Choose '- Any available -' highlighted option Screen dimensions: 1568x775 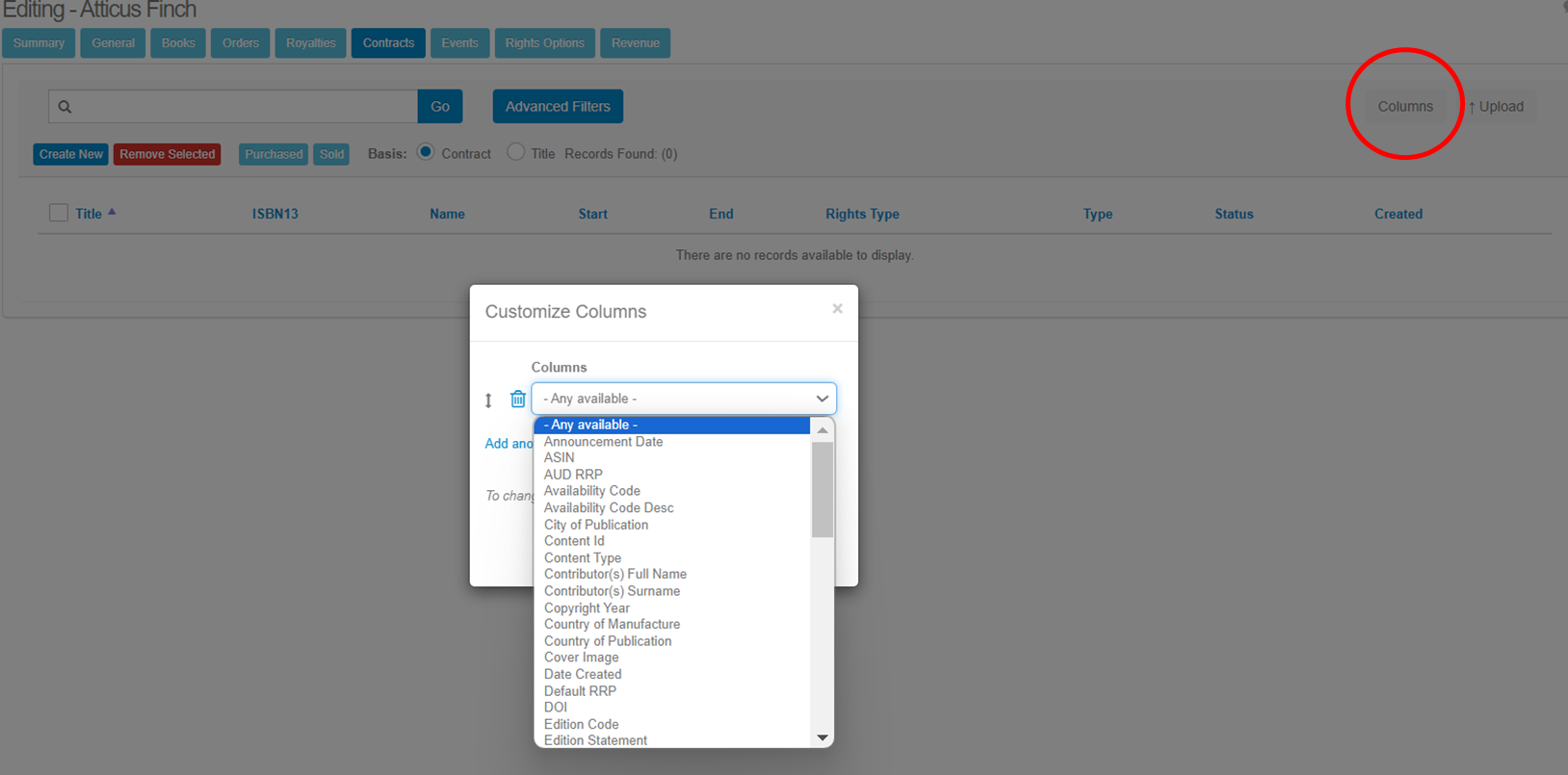click(672, 425)
